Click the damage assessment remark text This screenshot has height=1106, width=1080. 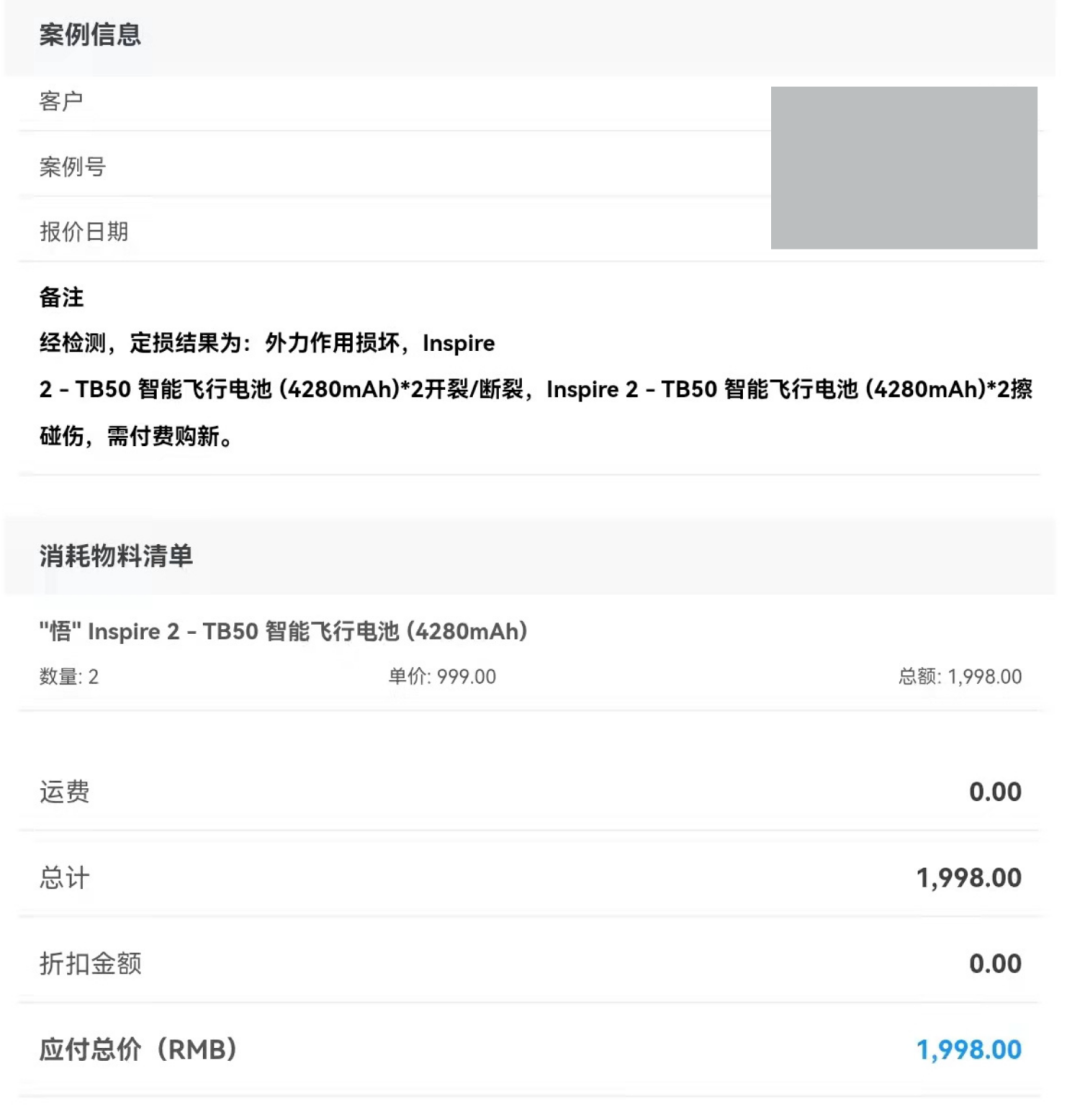[536, 389]
